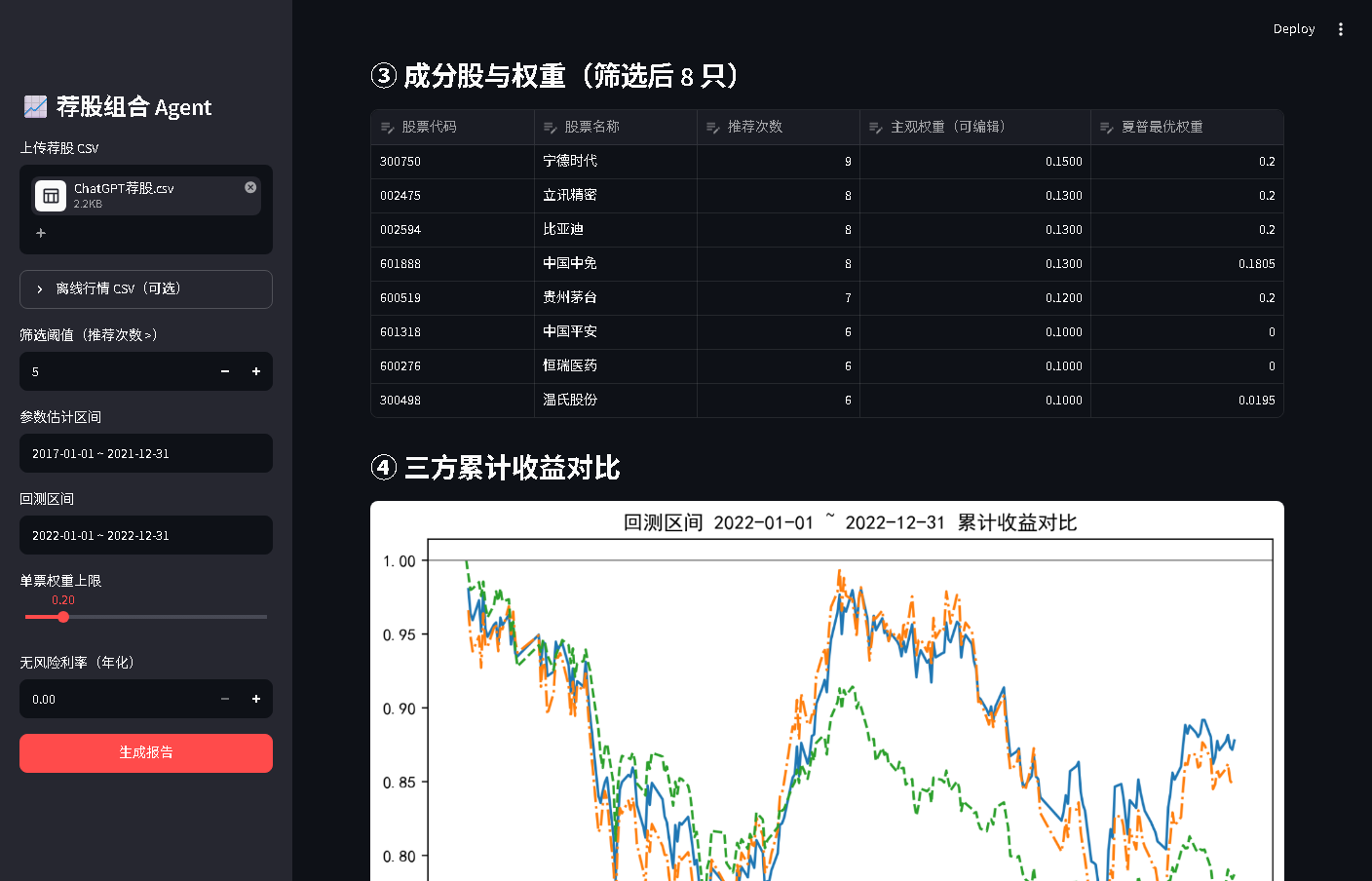Increase the 筛选阈值 value with plus

256,371
